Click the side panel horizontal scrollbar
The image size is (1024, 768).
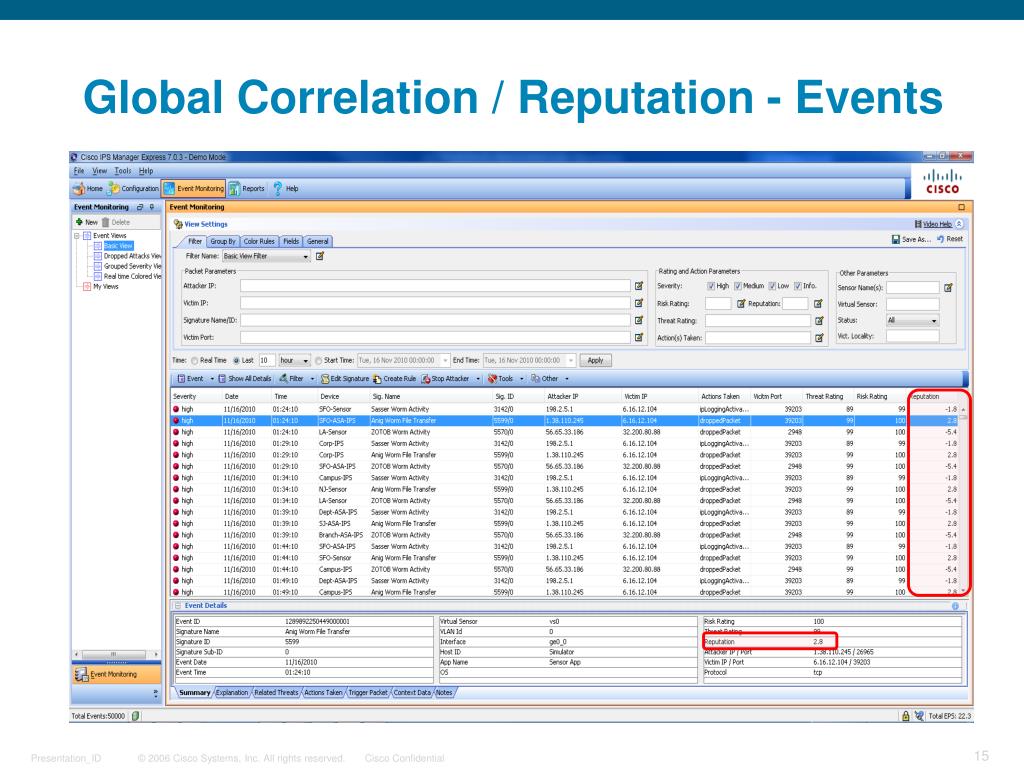click(116, 654)
